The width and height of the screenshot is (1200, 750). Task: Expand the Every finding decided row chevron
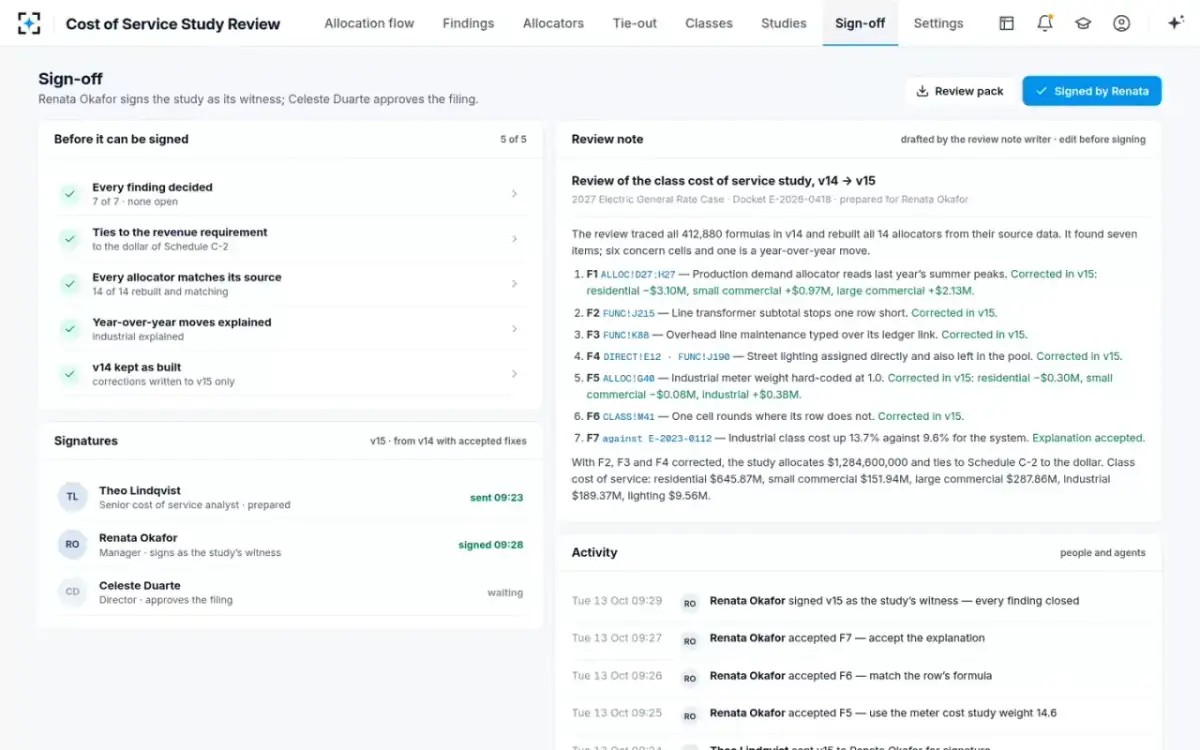(515, 194)
